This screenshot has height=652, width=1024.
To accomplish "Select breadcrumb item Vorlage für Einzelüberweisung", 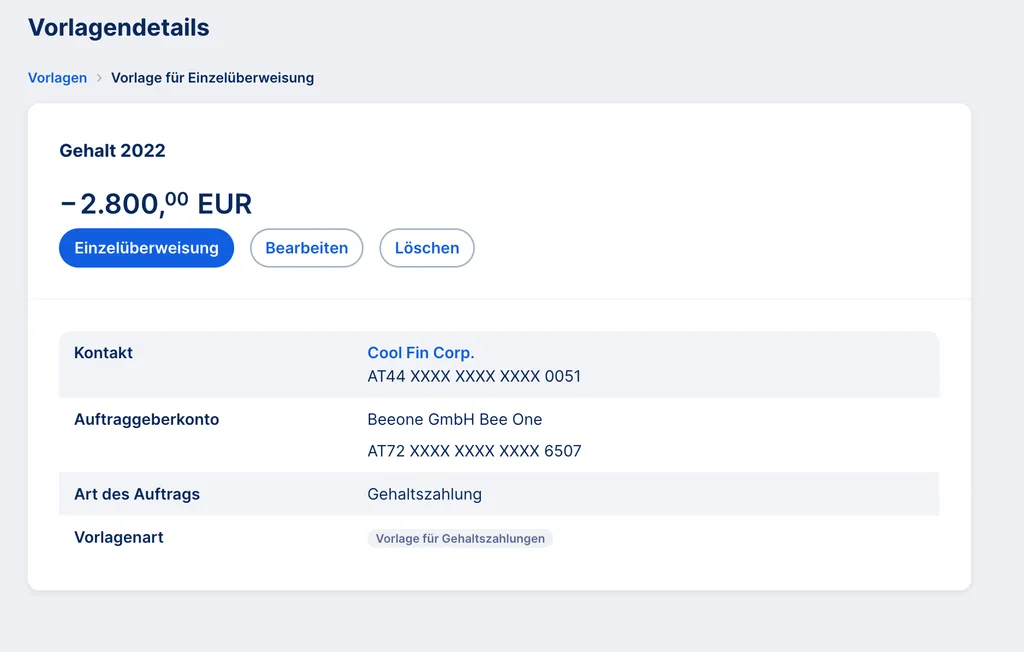I will pos(212,78).
